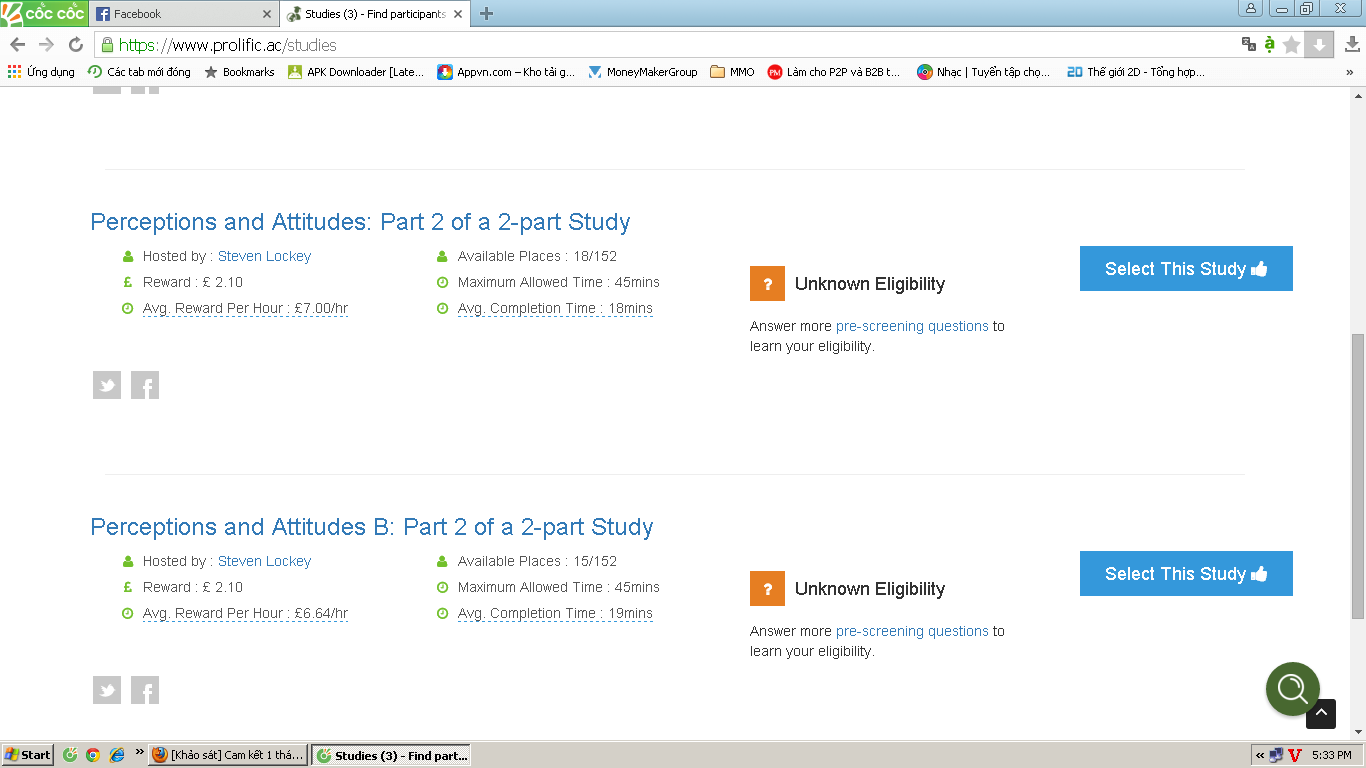Open the MoneyMakerGroup bookmark
This screenshot has height=768, width=1366.
coord(643,72)
